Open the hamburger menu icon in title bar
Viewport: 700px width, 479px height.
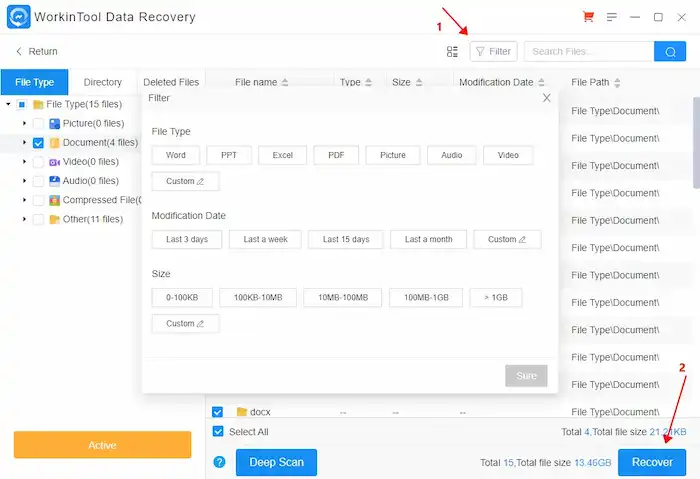click(x=612, y=17)
